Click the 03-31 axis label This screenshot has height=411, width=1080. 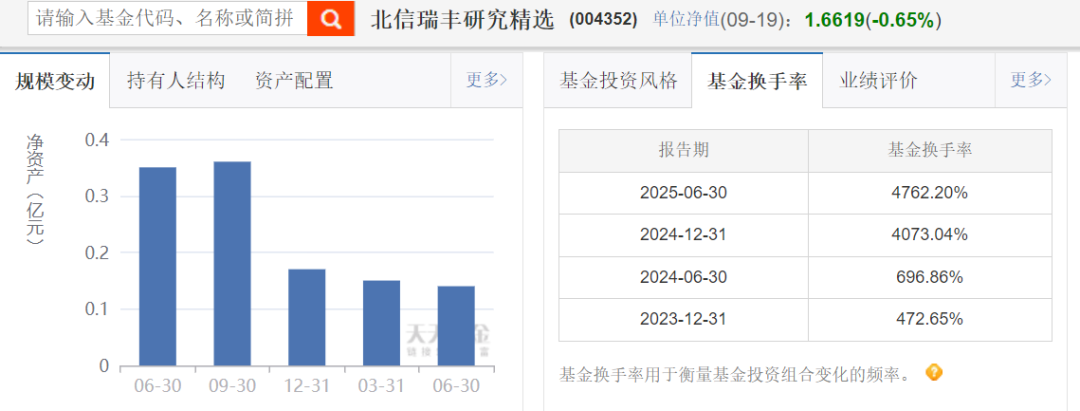pos(382,387)
